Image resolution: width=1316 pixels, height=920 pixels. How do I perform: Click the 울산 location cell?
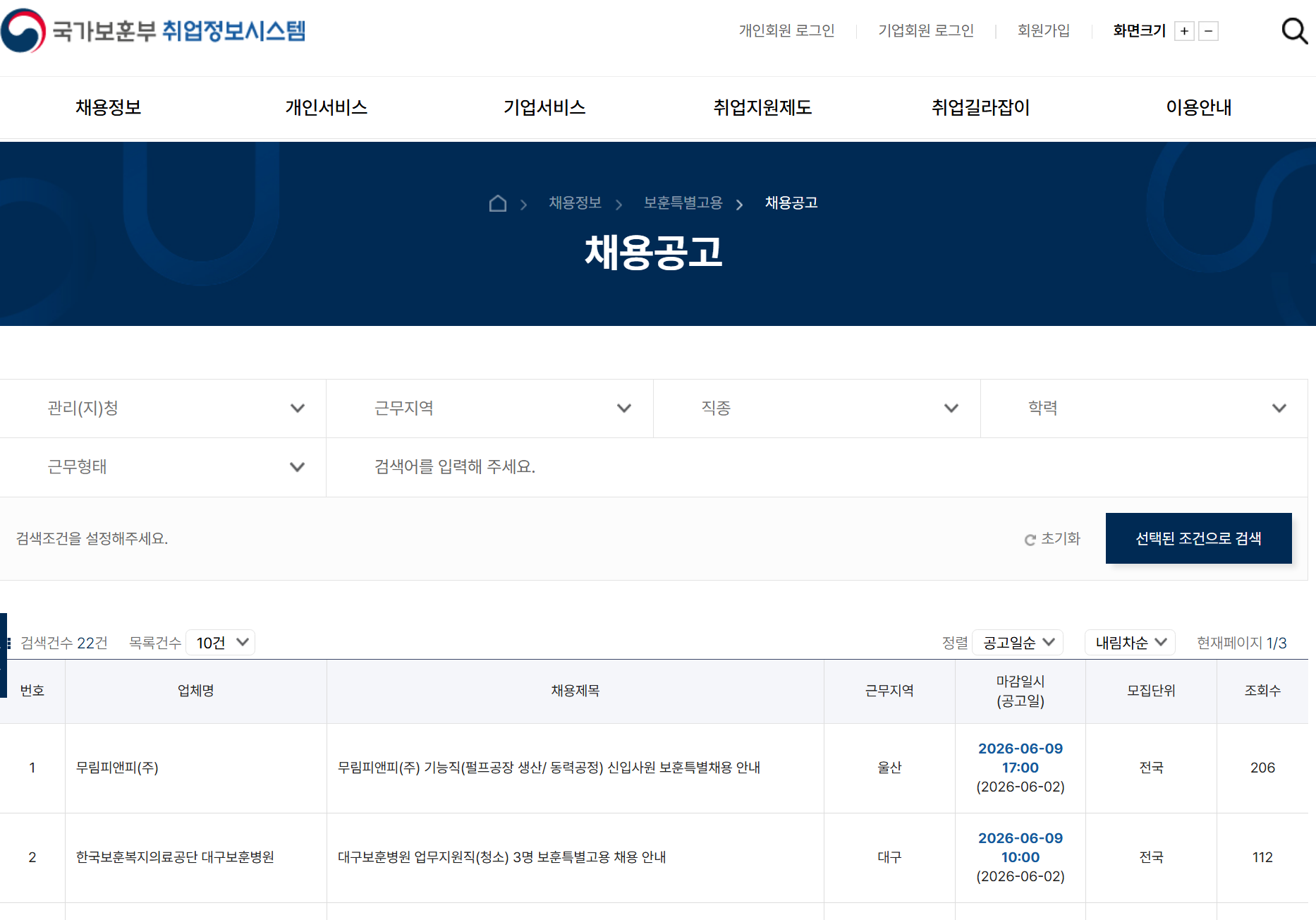889,768
